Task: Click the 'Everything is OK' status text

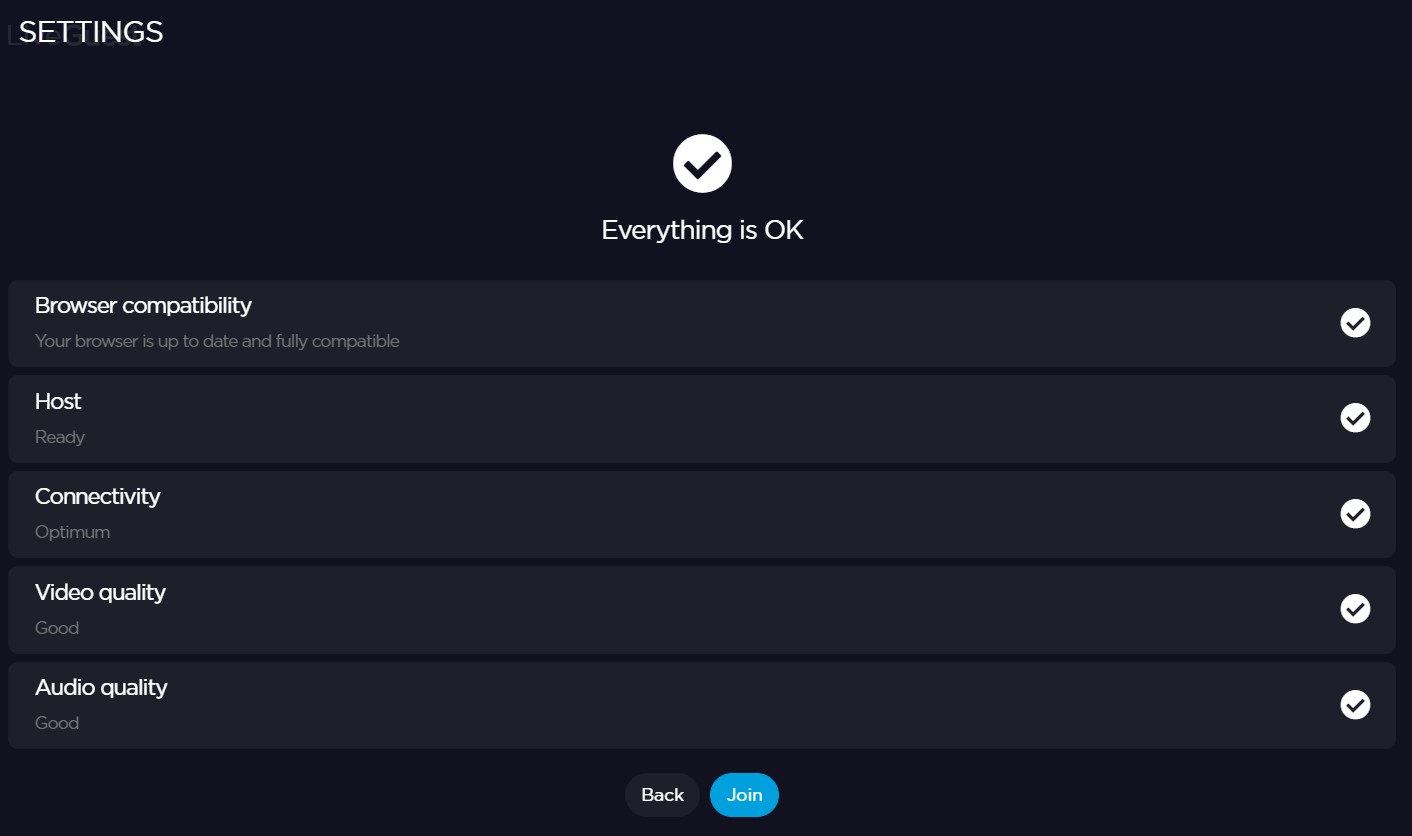Action: click(702, 230)
